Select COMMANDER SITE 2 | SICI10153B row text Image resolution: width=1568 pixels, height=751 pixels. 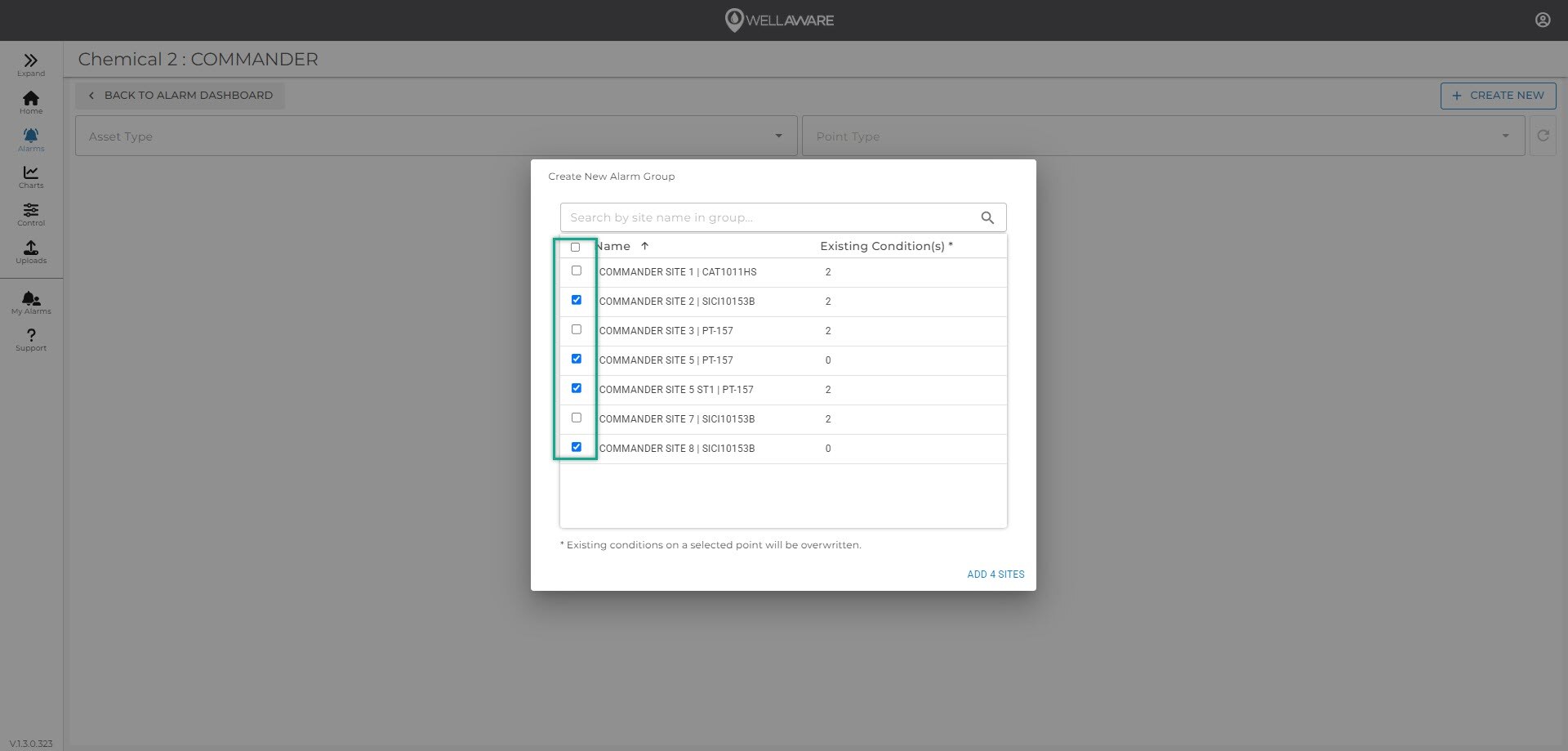(x=677, y=302)
